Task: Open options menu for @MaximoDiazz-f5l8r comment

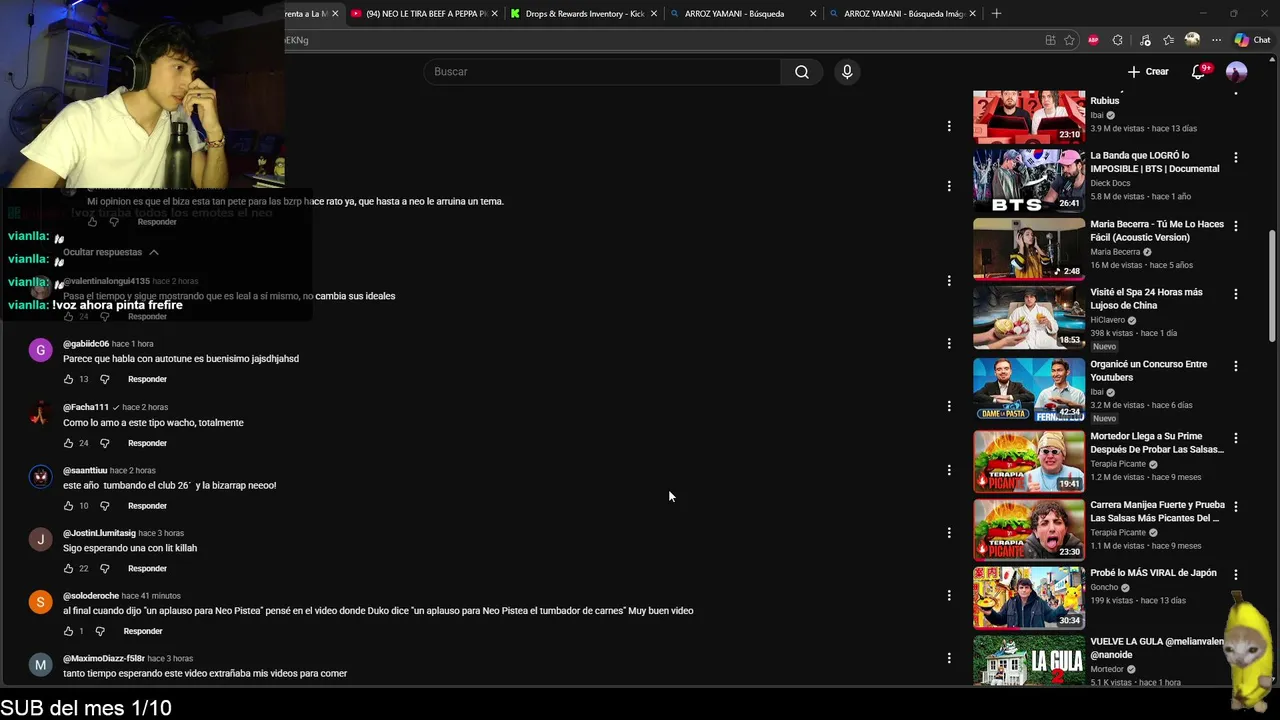Action: 949,658
